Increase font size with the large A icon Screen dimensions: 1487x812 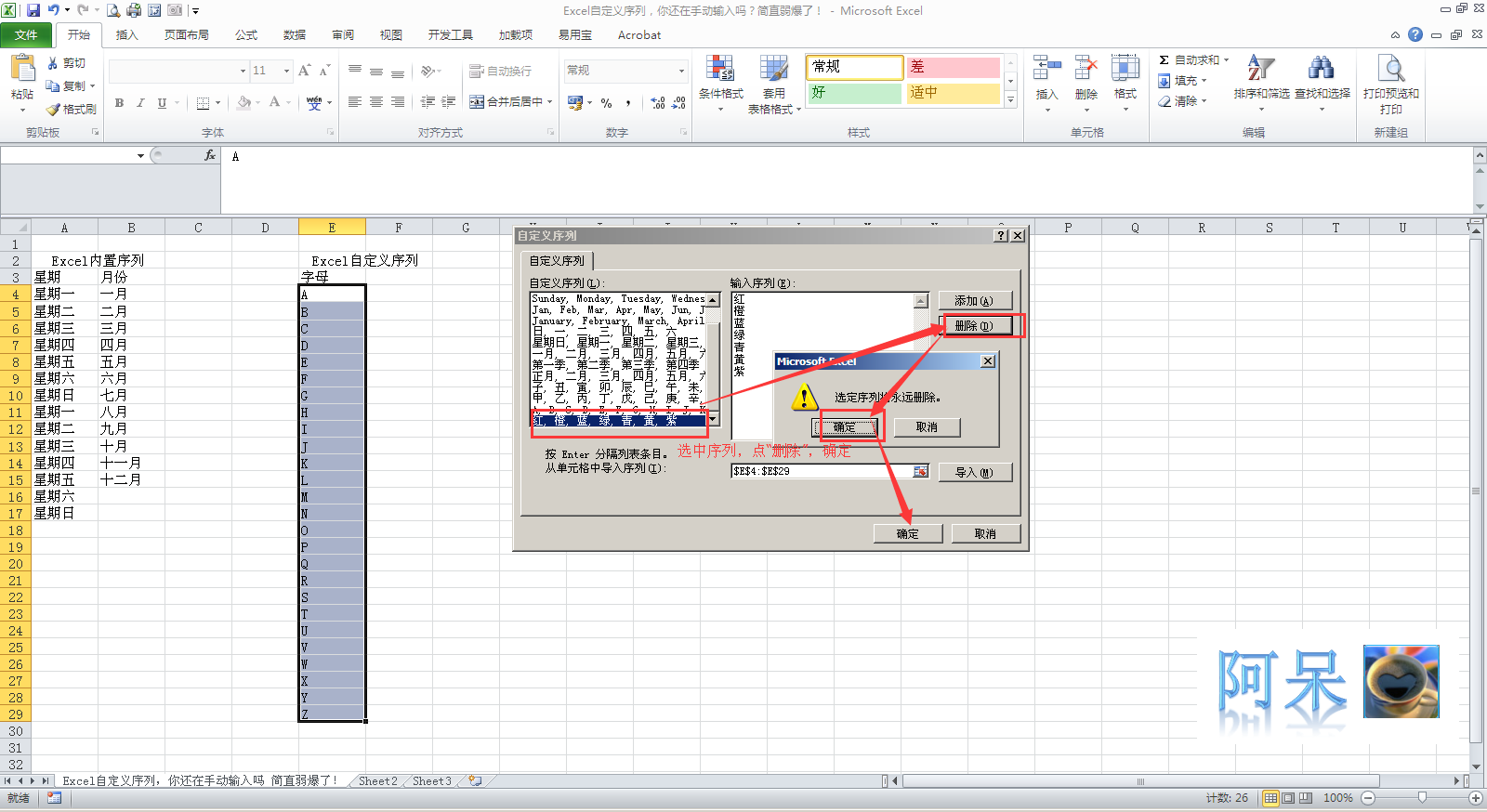click(304, 71)
